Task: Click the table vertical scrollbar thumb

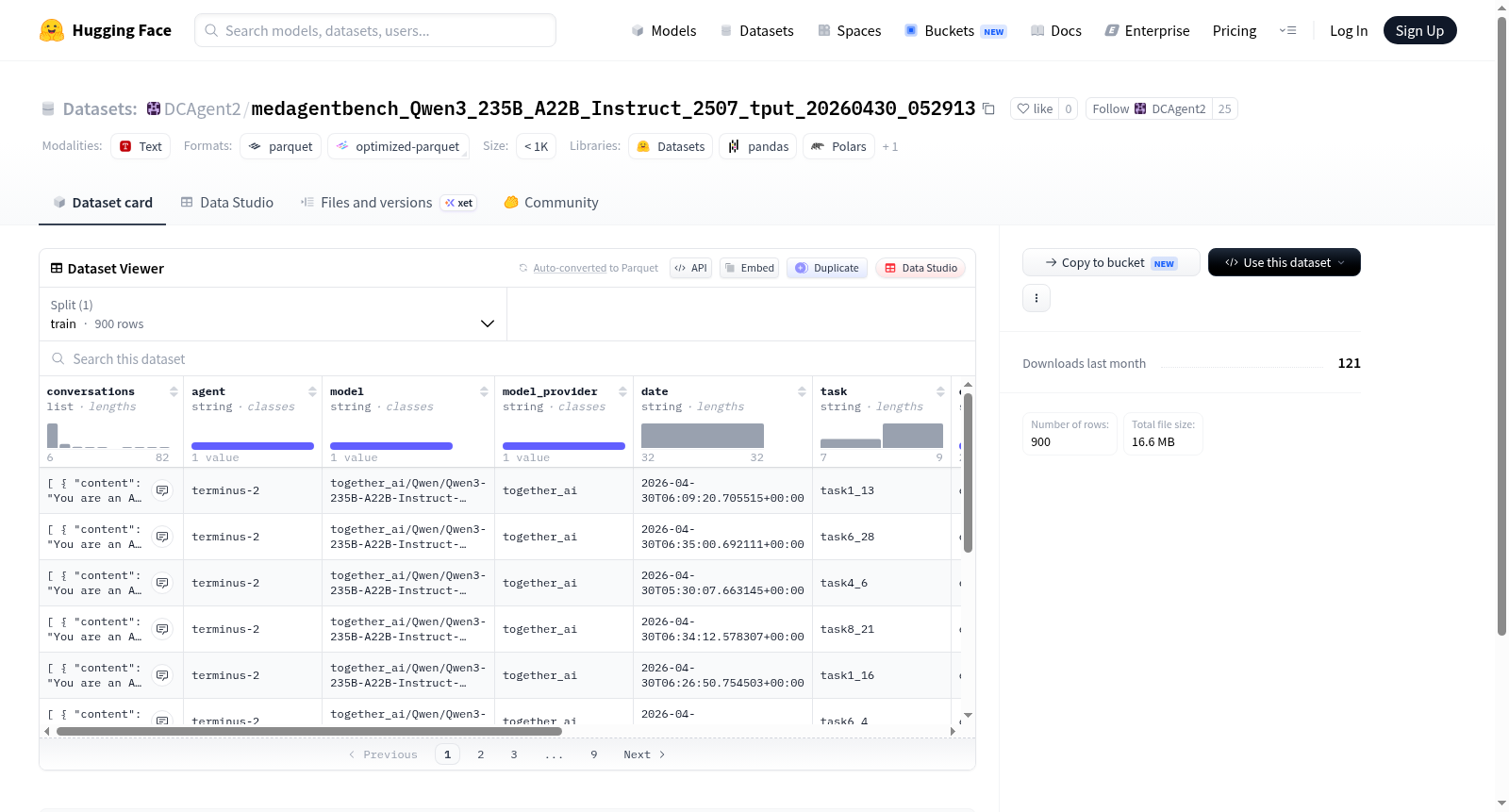Action: point(968,473)
